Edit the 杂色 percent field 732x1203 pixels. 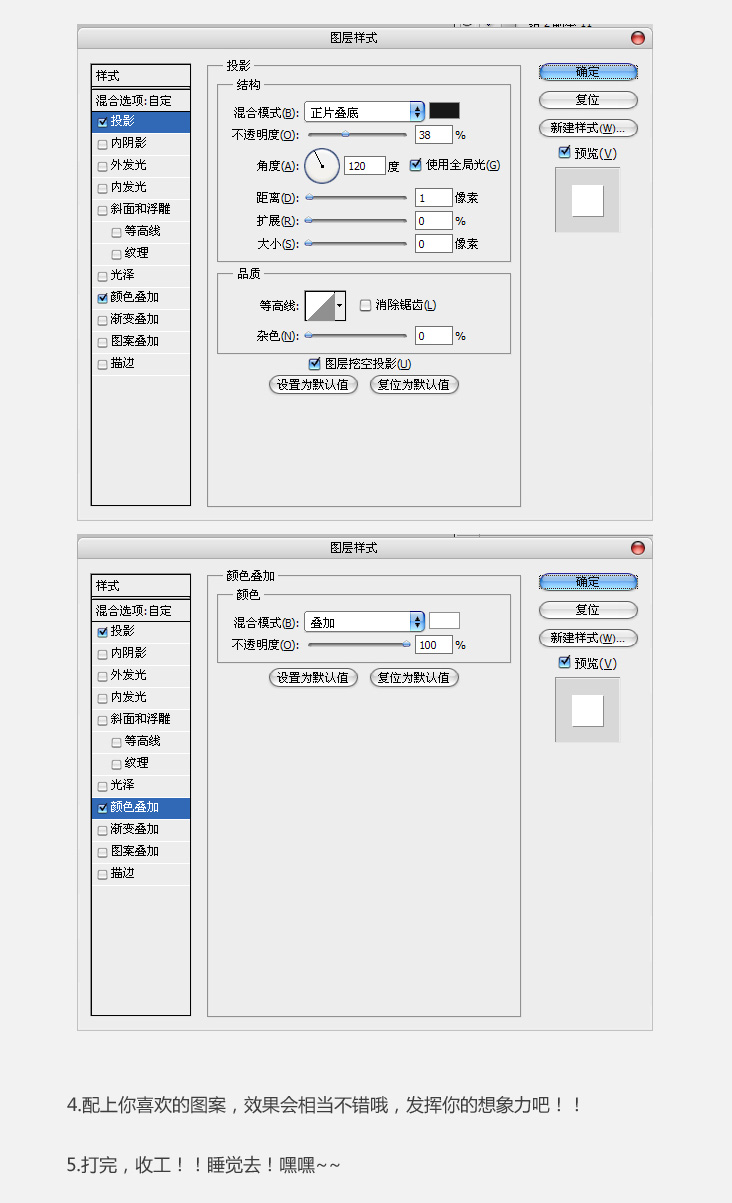click(x=434, y=336)
